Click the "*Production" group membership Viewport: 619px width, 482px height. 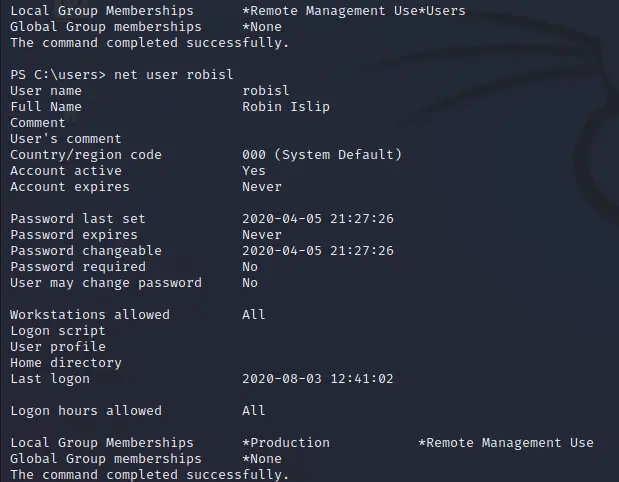click(286, 443)
